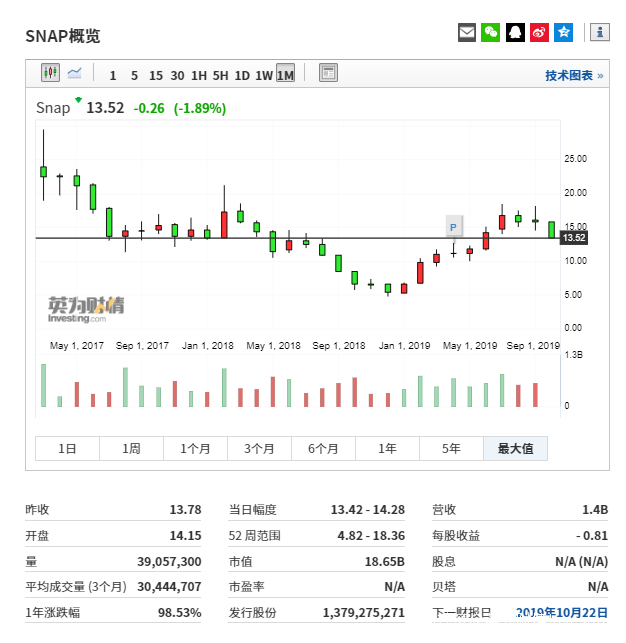Select the 5H interval
The width and height of the screenshot is (626, 643).
point(220,75)
